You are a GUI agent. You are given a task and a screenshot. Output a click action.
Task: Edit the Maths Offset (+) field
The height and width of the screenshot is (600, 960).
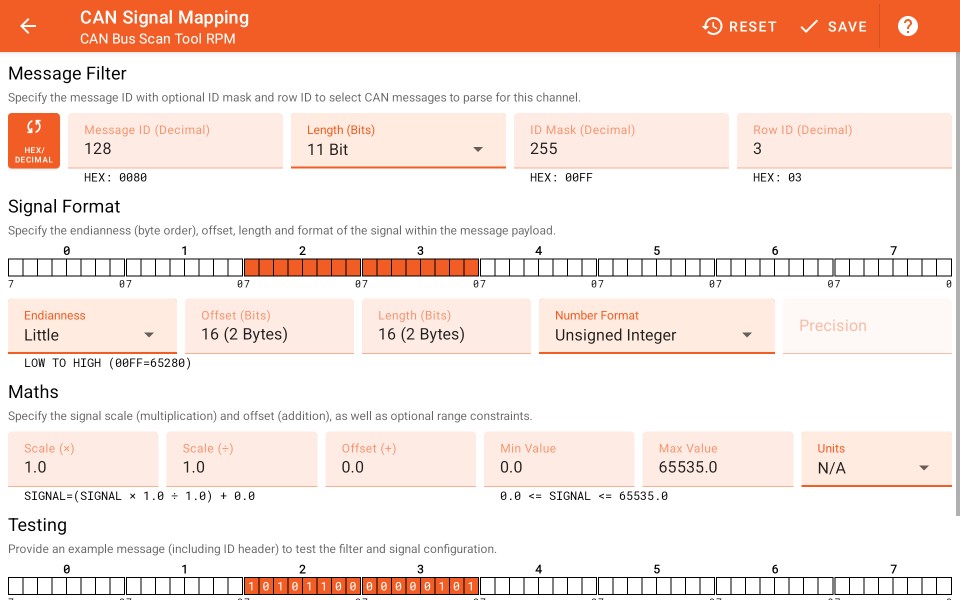(400, 459)
